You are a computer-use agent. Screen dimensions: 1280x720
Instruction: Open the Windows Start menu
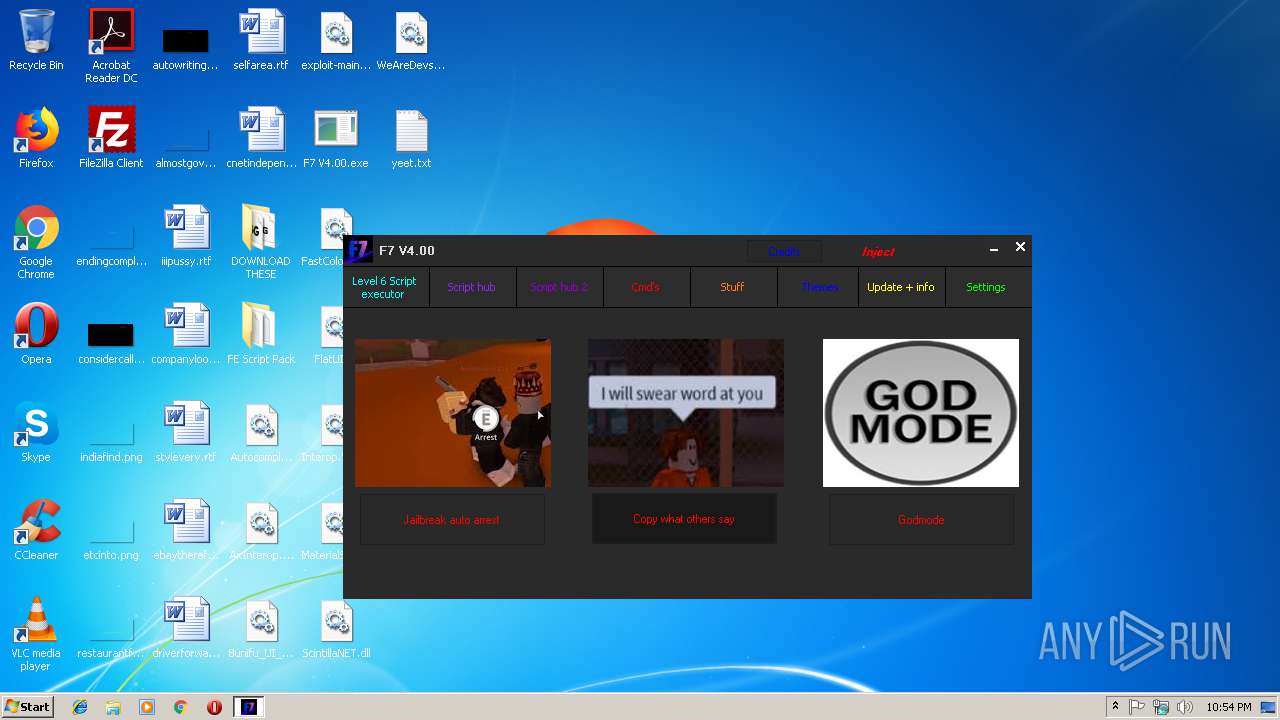[27, 707]
